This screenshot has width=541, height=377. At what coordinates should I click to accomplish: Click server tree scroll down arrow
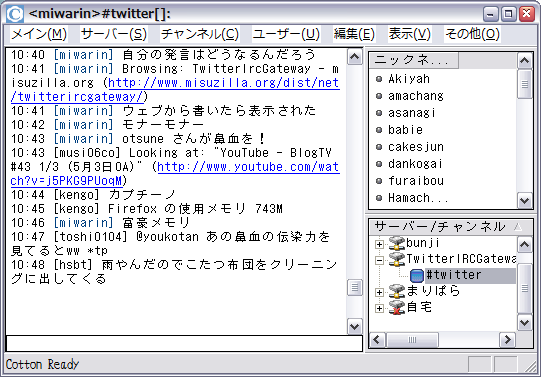(x=525, y=323)
